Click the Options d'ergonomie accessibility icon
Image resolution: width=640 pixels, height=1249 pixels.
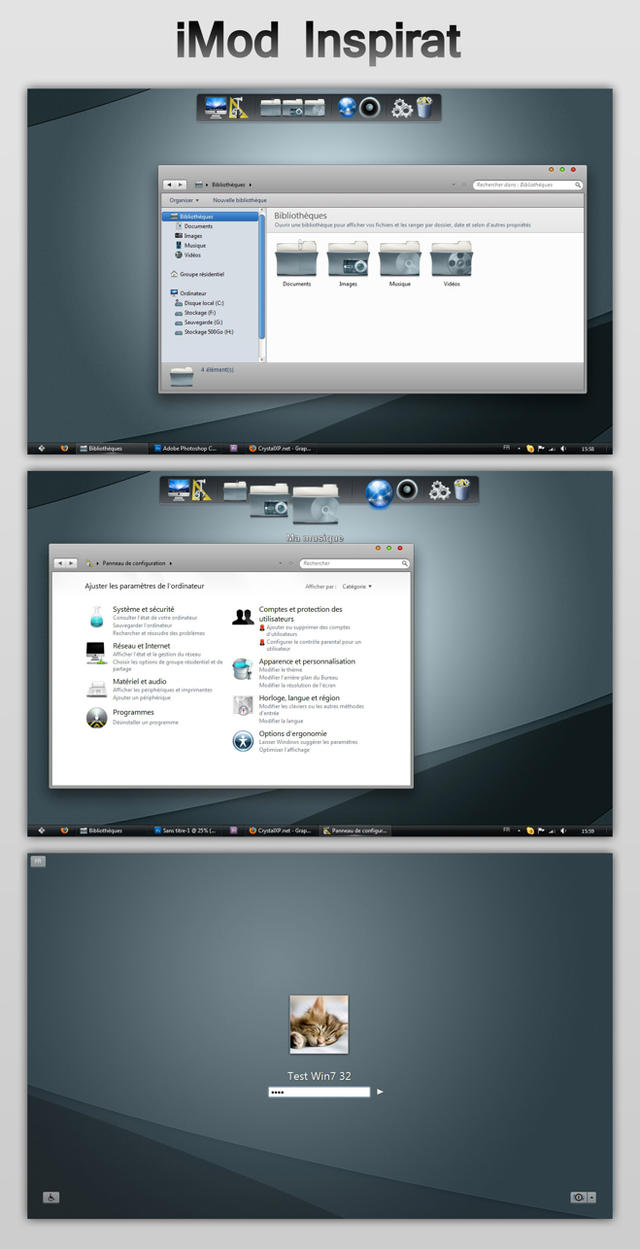243,741
